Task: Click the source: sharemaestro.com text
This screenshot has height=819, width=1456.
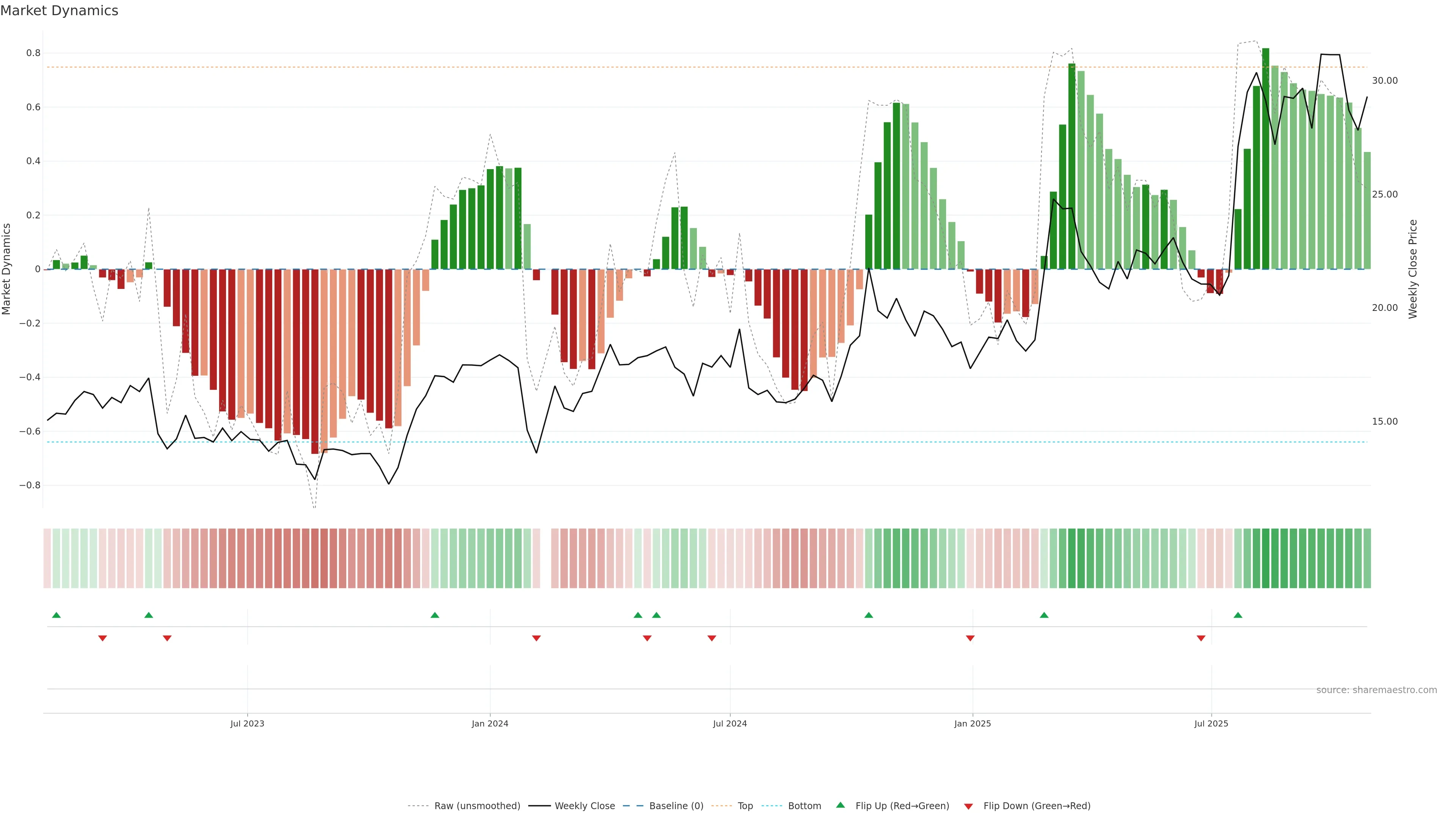Action: pyautogui.click(x=1376, y=690)
